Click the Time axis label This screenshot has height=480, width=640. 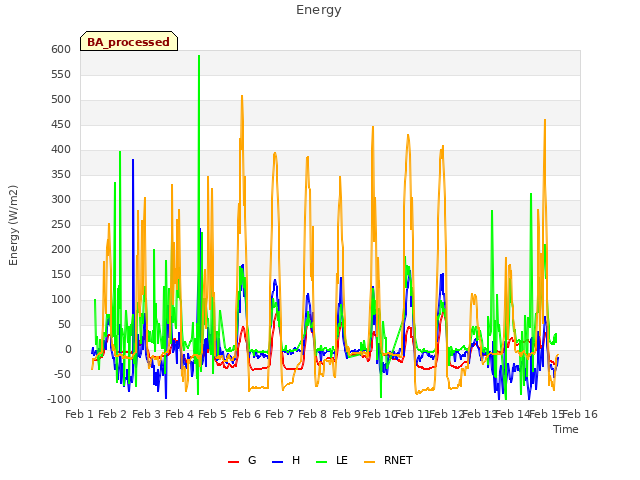(566, 429)
